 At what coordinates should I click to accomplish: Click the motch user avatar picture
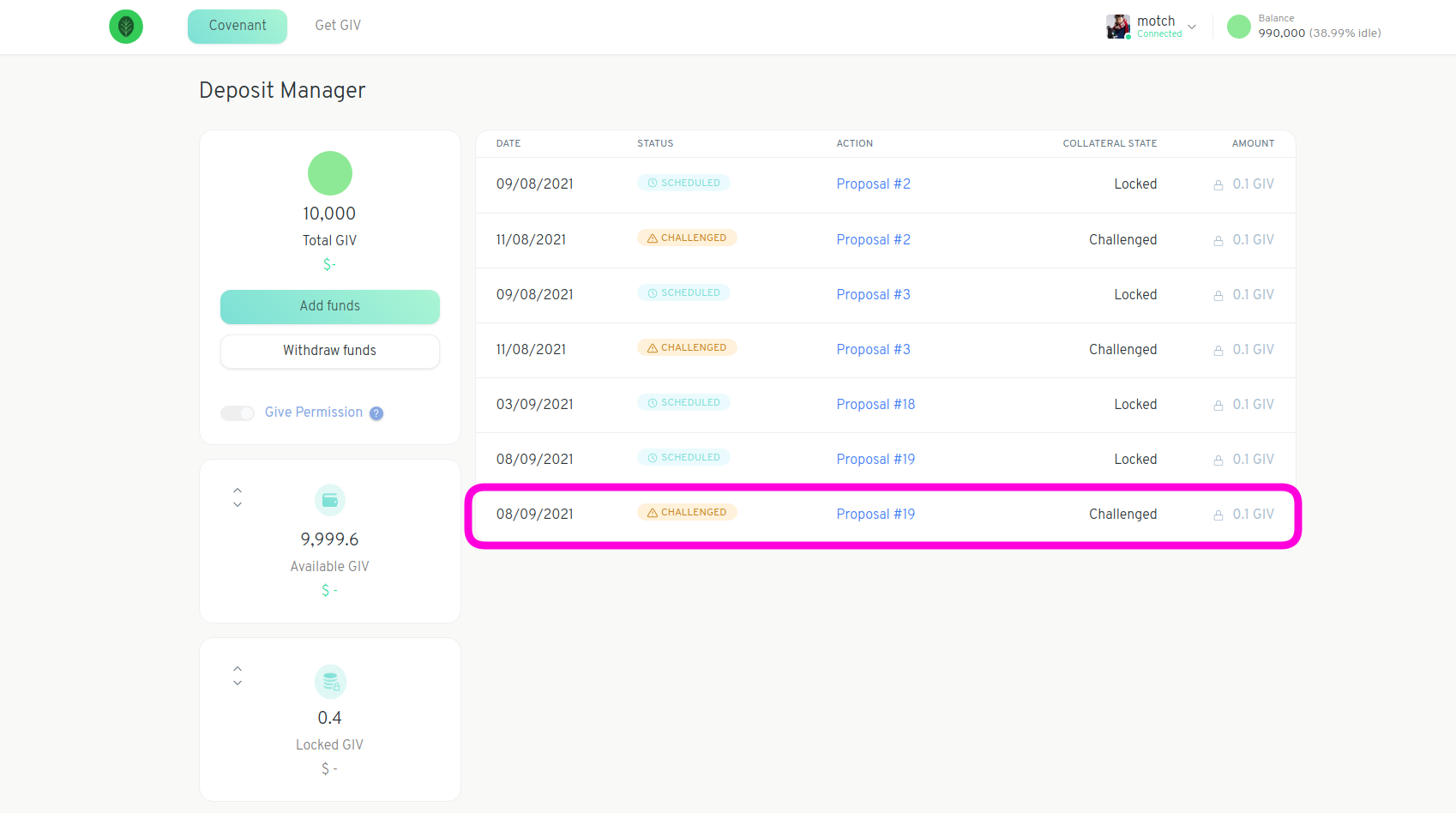[1118, 27]
